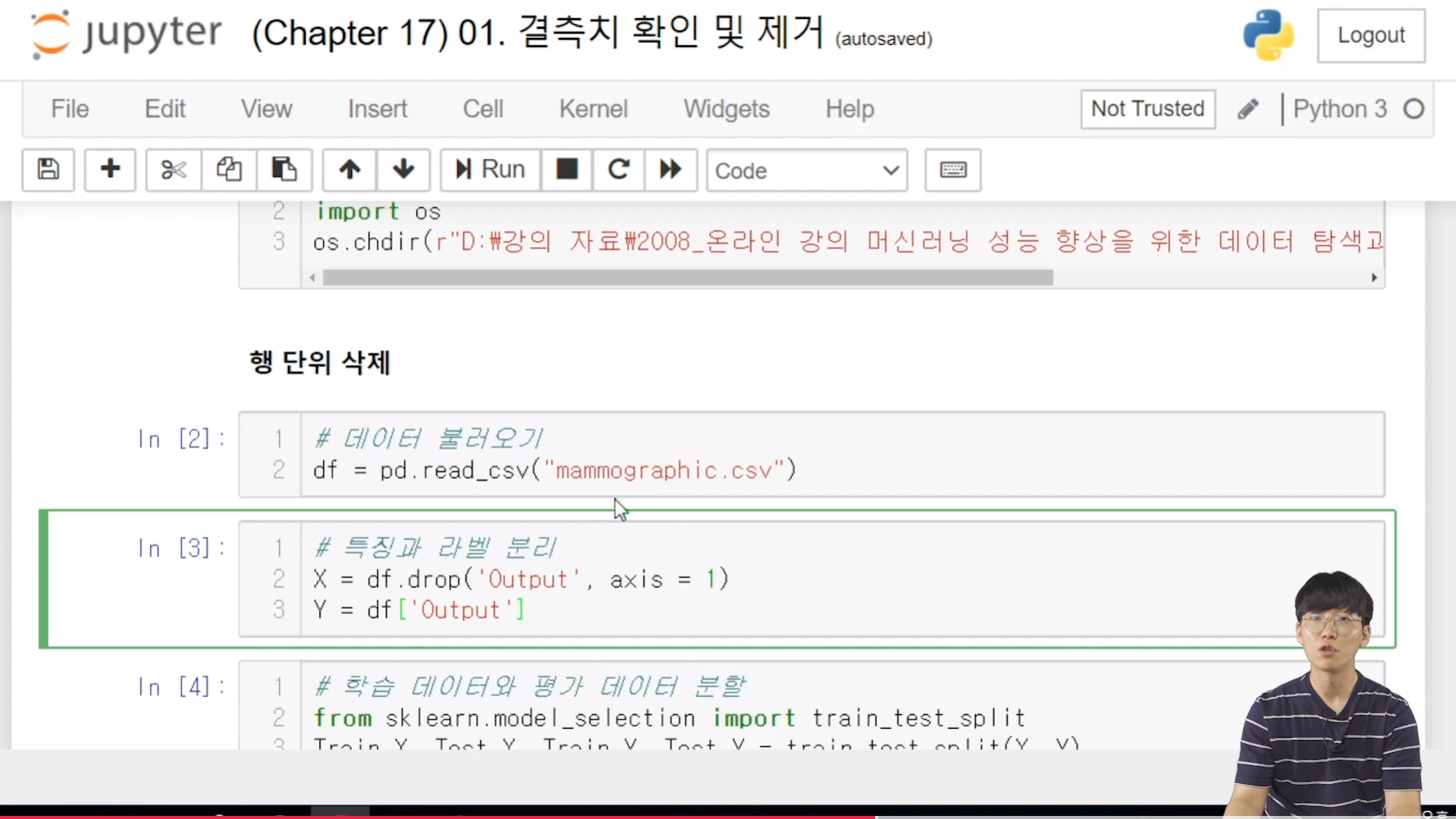Image resolution: width=1456 pixels, height=819 pixels.
Task: Insert a cell below with the plus icon
Action: [110, 169]
